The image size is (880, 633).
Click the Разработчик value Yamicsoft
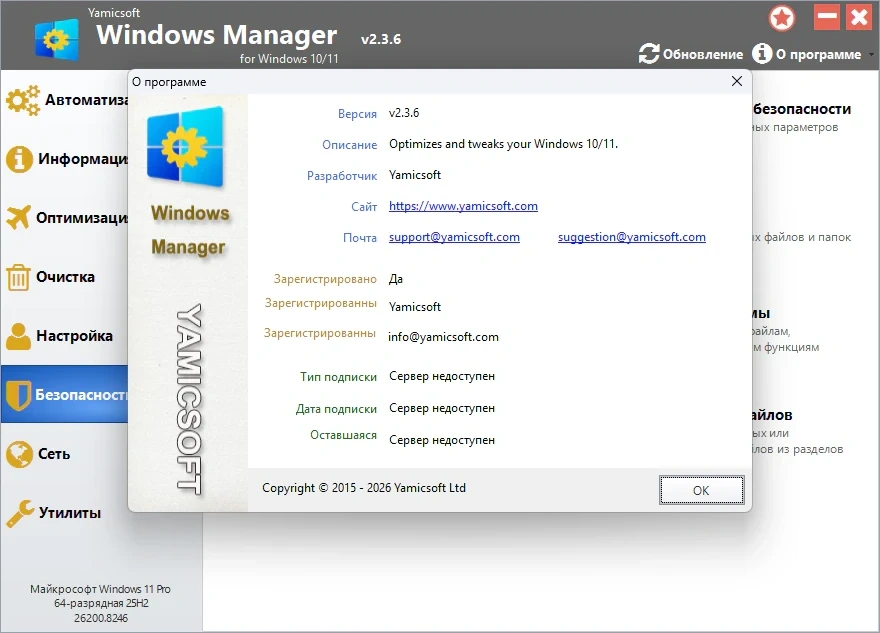pyautogui.click(x=415, y=175)
